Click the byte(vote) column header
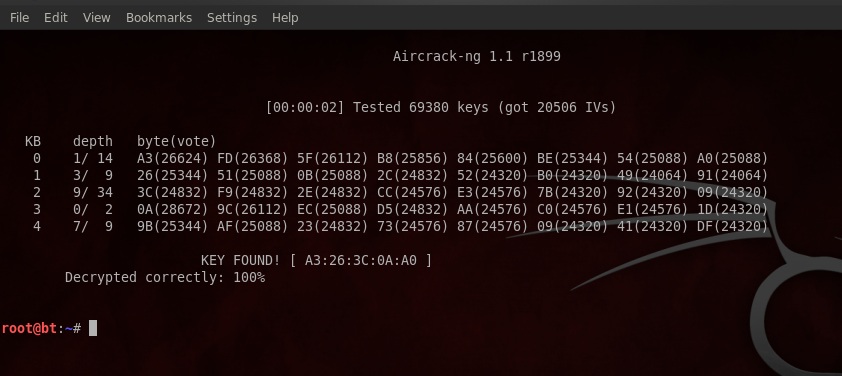The image size is (842, 376). (177, 142)
